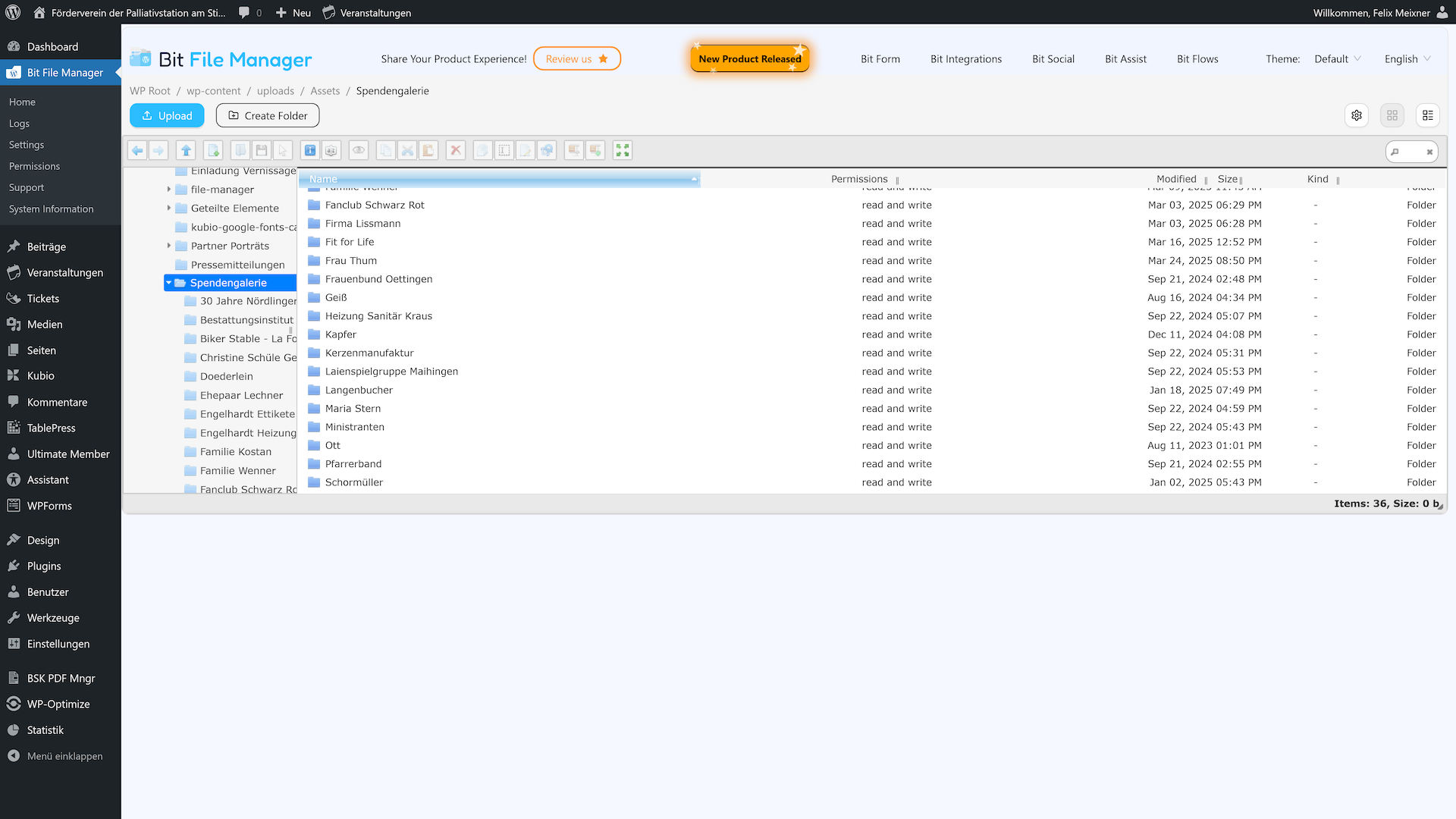Click the forward arrow in file toolbar
This screenshot has height=819, width=1456.
click(x=158, y=150)
